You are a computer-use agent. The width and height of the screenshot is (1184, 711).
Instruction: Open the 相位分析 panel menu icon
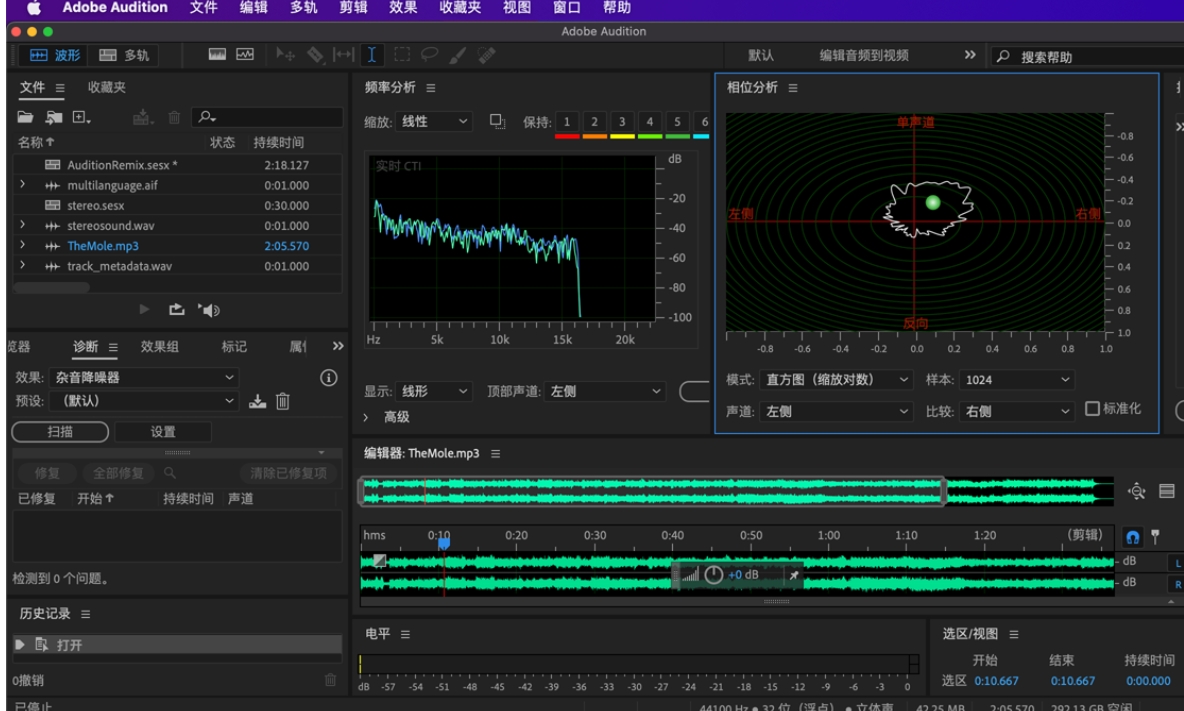[793, 88]
